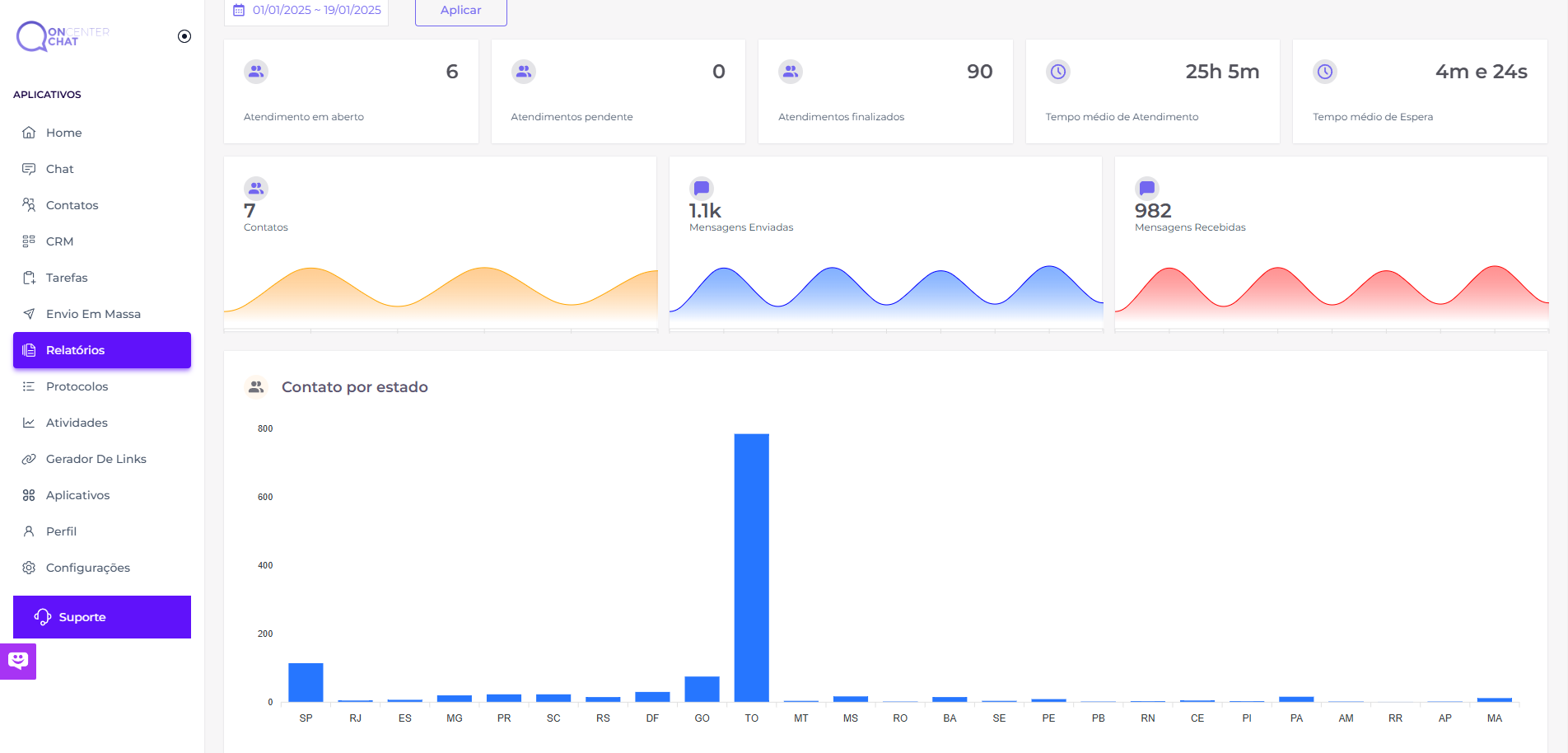Open the CRM section icon

click(29, 241)
